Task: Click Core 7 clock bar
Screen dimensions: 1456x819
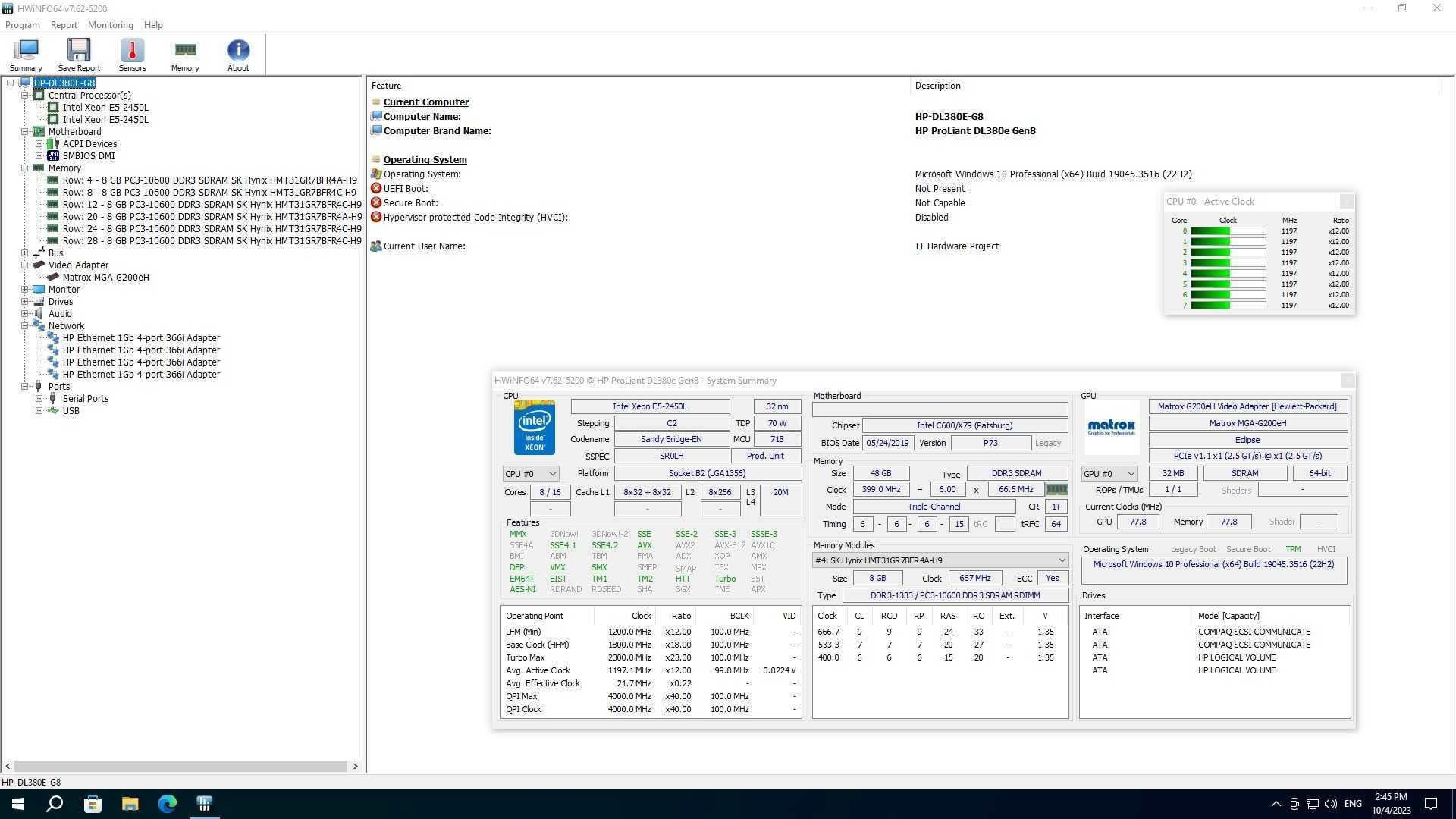Action: (1228, 306)
